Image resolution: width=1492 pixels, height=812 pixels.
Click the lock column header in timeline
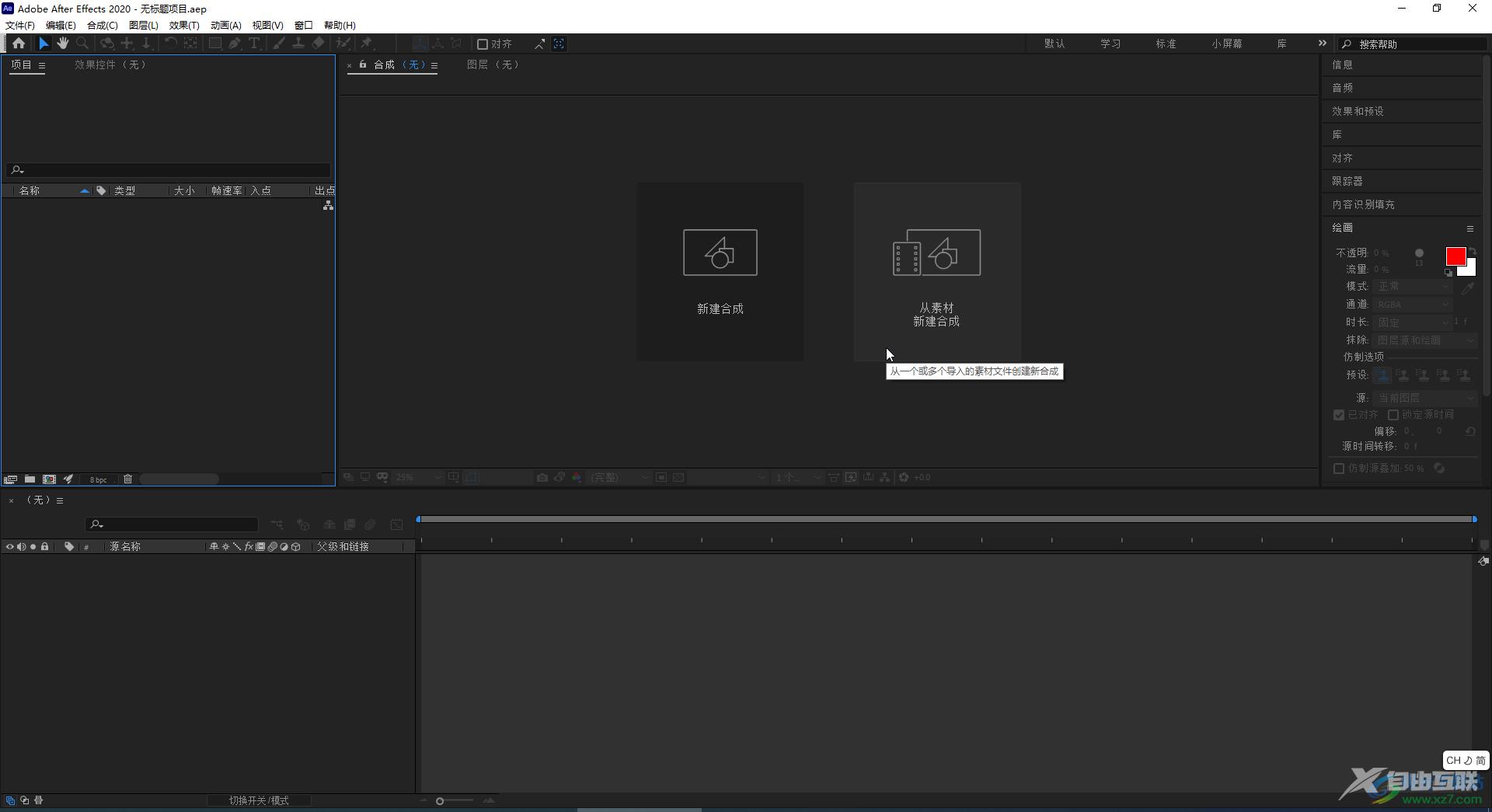45,547
